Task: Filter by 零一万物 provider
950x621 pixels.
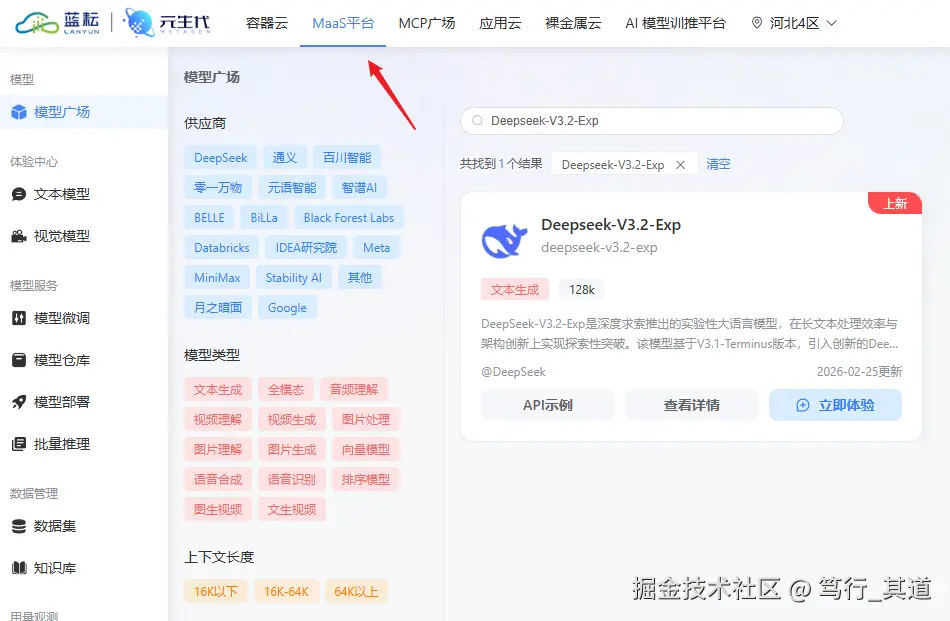Action: click(x=218, y=188)
